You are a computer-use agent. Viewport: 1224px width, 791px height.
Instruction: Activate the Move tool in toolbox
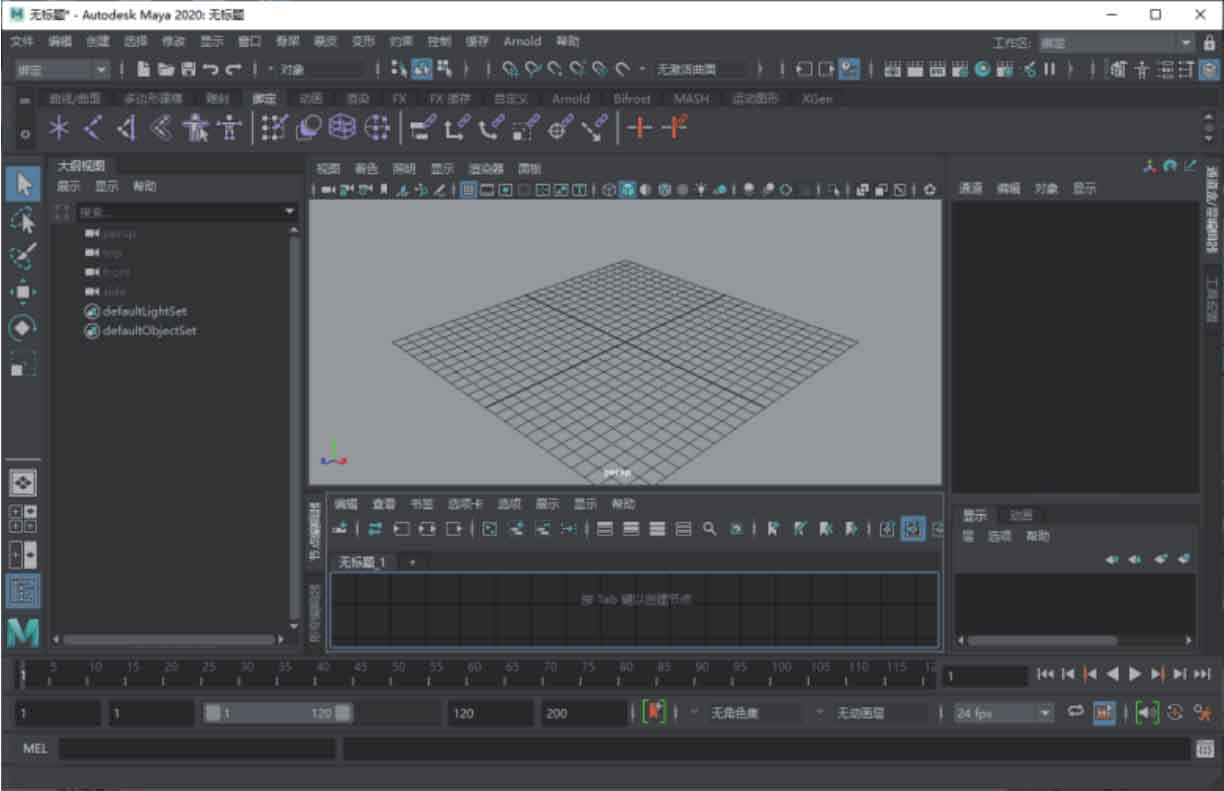coord(23,291)
